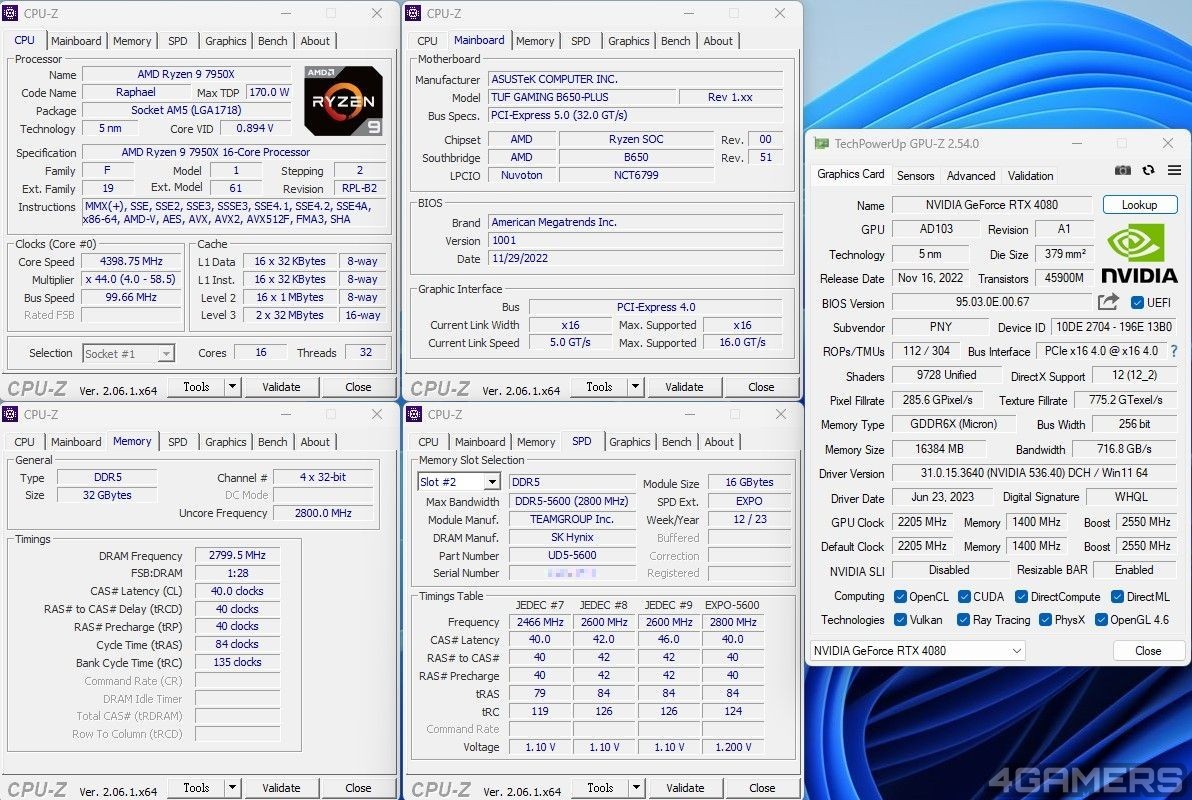Click the BIOS Version value 95.03.0E.00.67
The height and width of the screenshot is (800, 1192).
[x=992, y=302]
